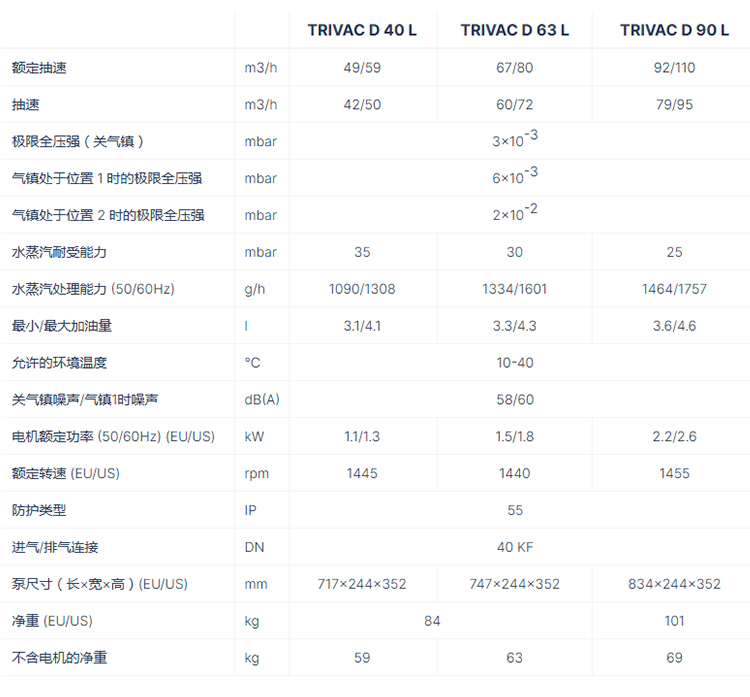The width and height of the screenshot is (750, 697).
Task: Select the 不含电机的净重 row label
Action: pyautogui.click(x=59, y=657)
